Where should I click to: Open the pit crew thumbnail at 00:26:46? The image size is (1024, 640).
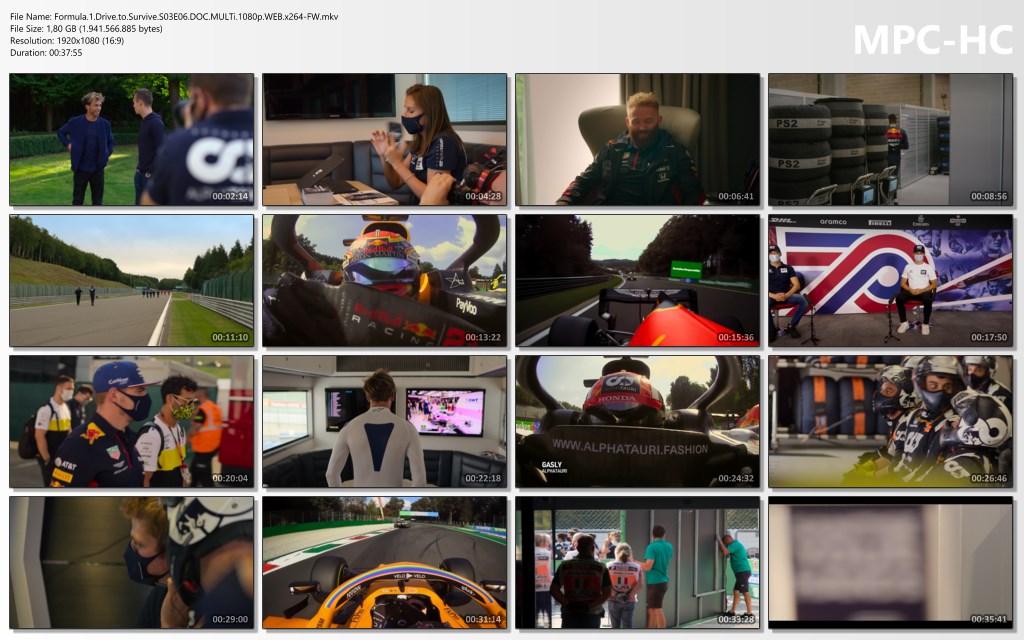tap(890, 421)
